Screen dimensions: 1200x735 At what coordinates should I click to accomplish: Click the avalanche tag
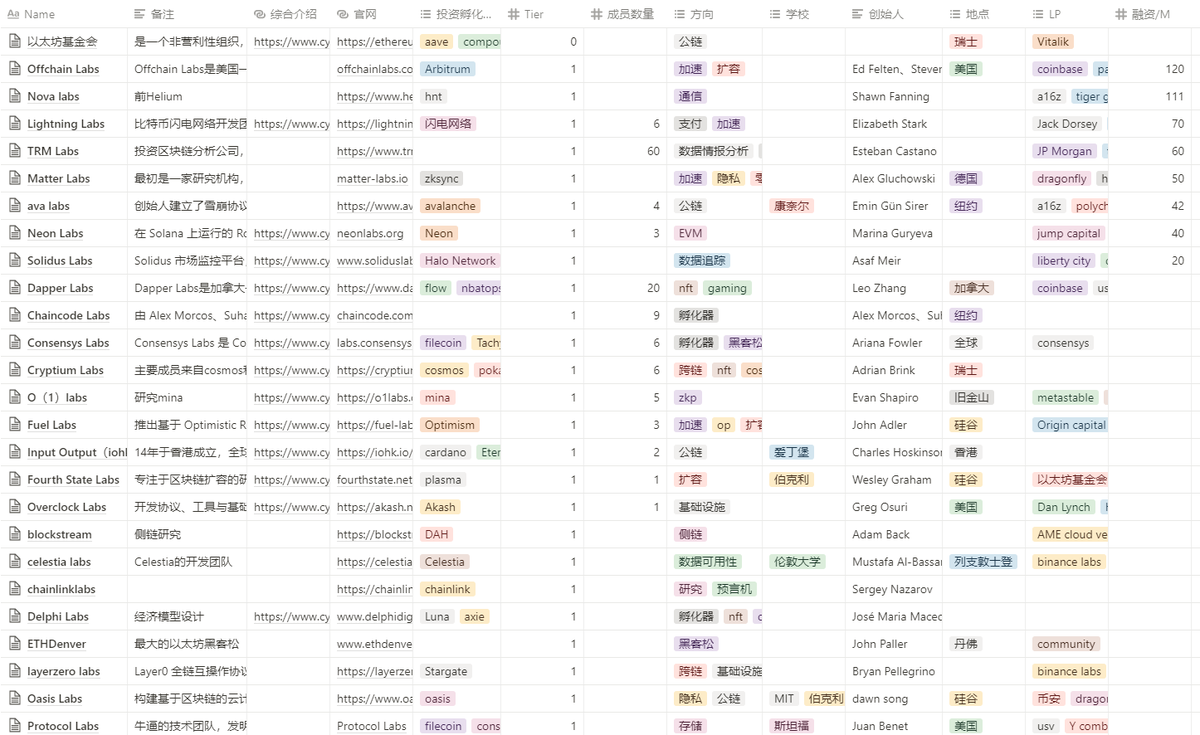coord(450,206)
